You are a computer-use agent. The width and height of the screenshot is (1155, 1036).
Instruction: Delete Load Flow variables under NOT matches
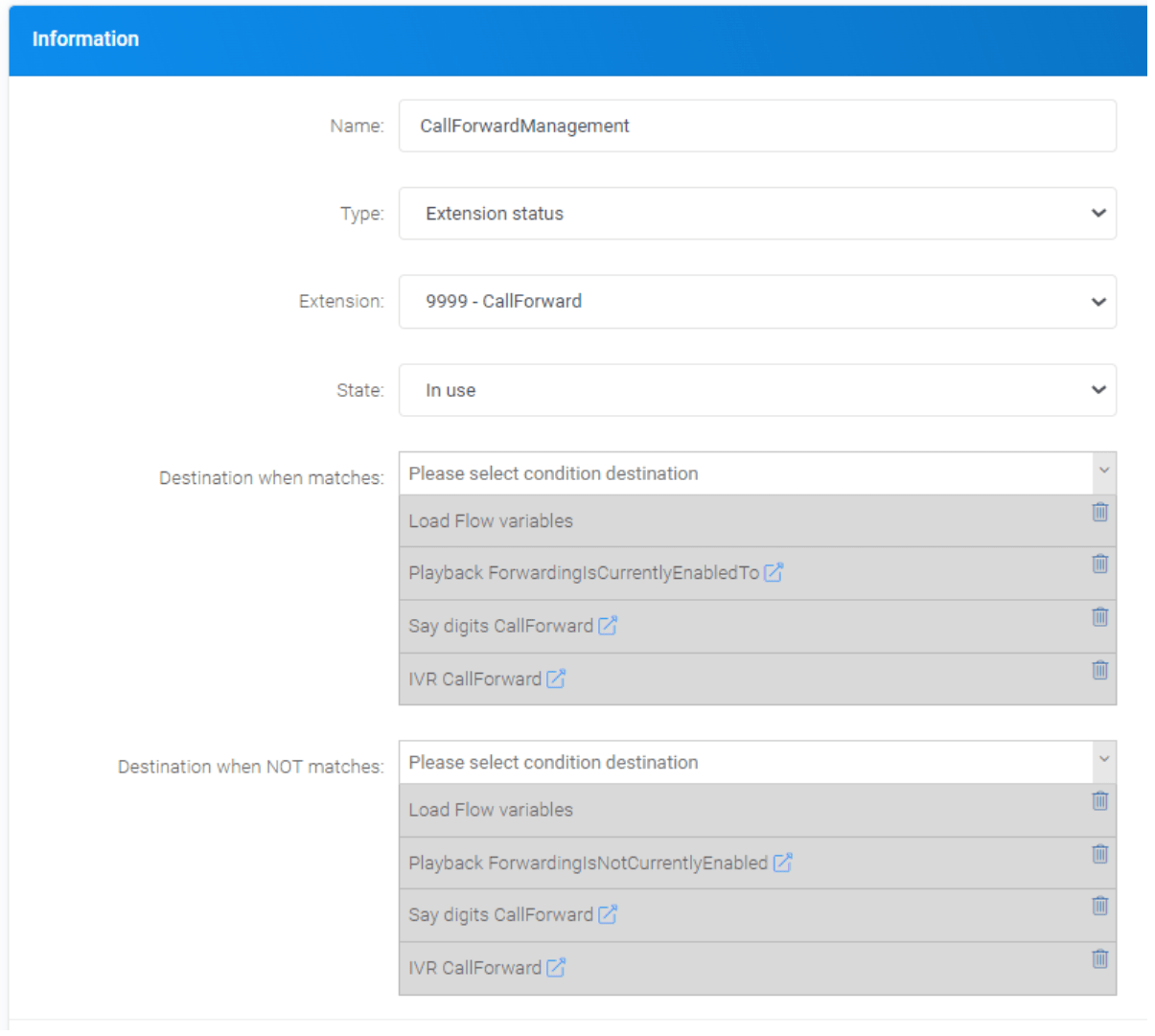coord(1099,800)
